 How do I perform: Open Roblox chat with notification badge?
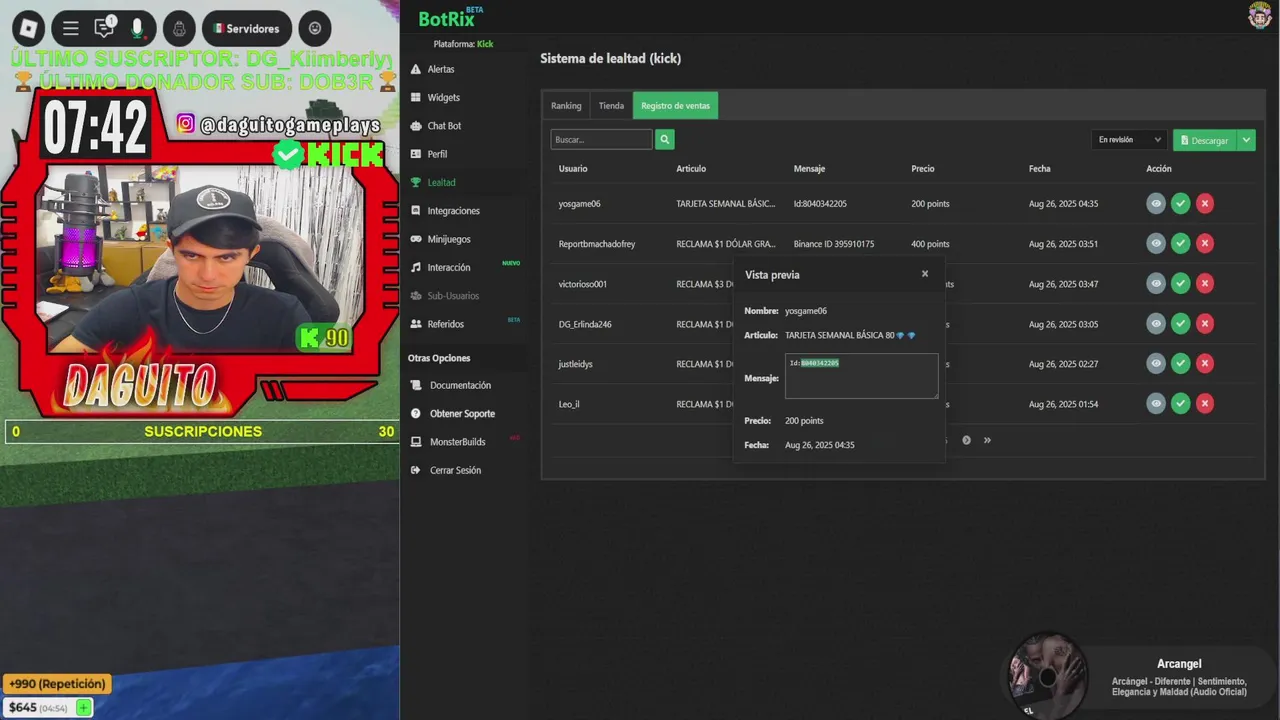[104, 28]
